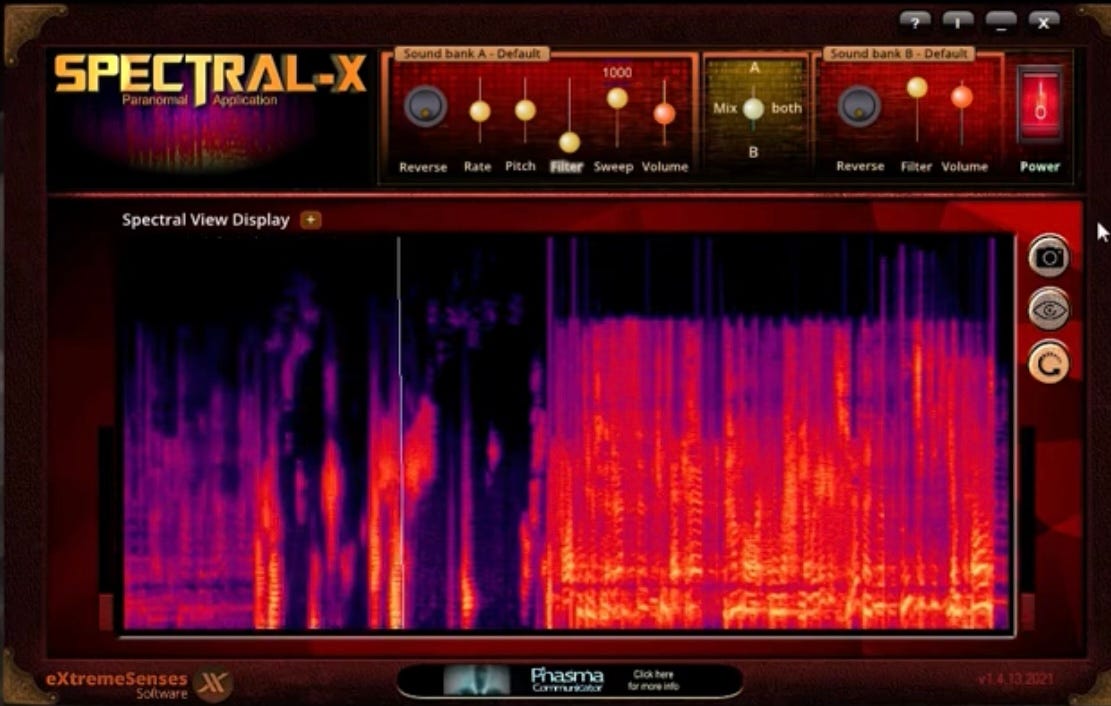Click the Rate slider knob
The image size is (1111, 706).
coord(480,111)
